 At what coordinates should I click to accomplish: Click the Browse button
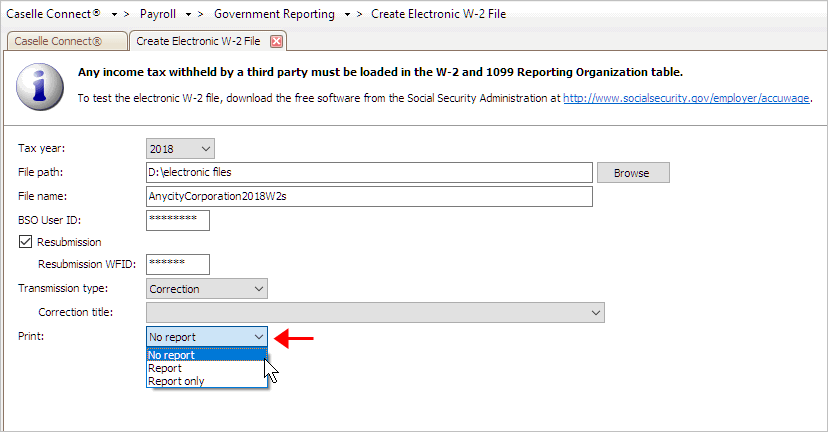pyautogui.click(x=633, y=173)
